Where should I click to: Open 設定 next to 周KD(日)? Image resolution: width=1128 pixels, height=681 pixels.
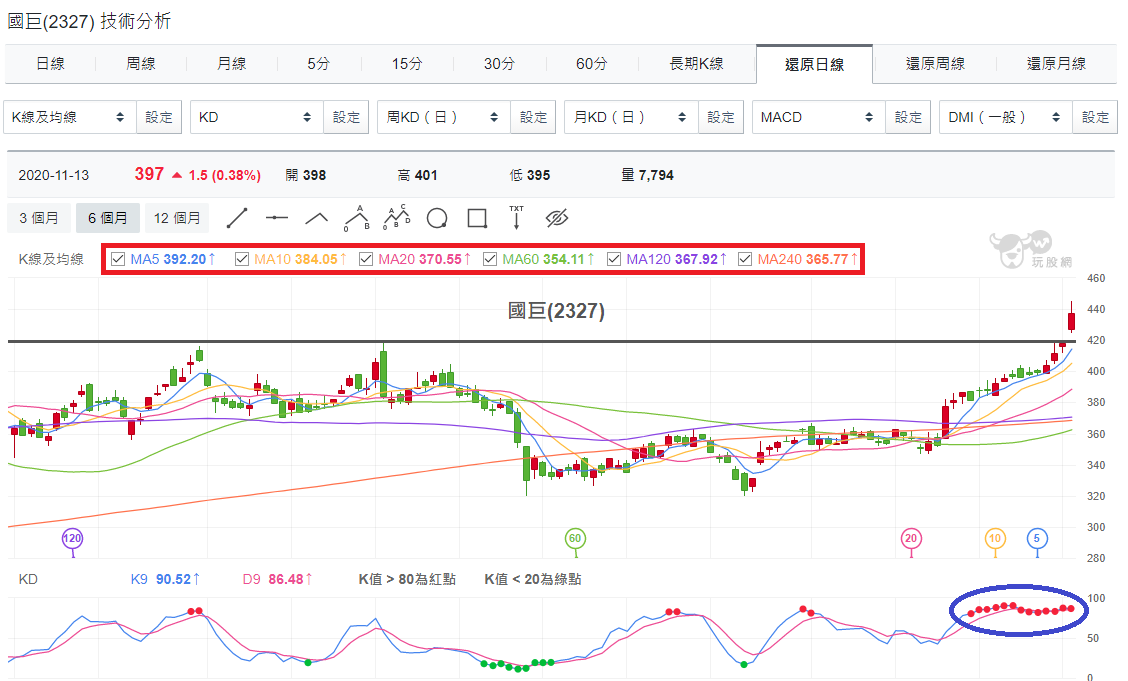point(533,117)
